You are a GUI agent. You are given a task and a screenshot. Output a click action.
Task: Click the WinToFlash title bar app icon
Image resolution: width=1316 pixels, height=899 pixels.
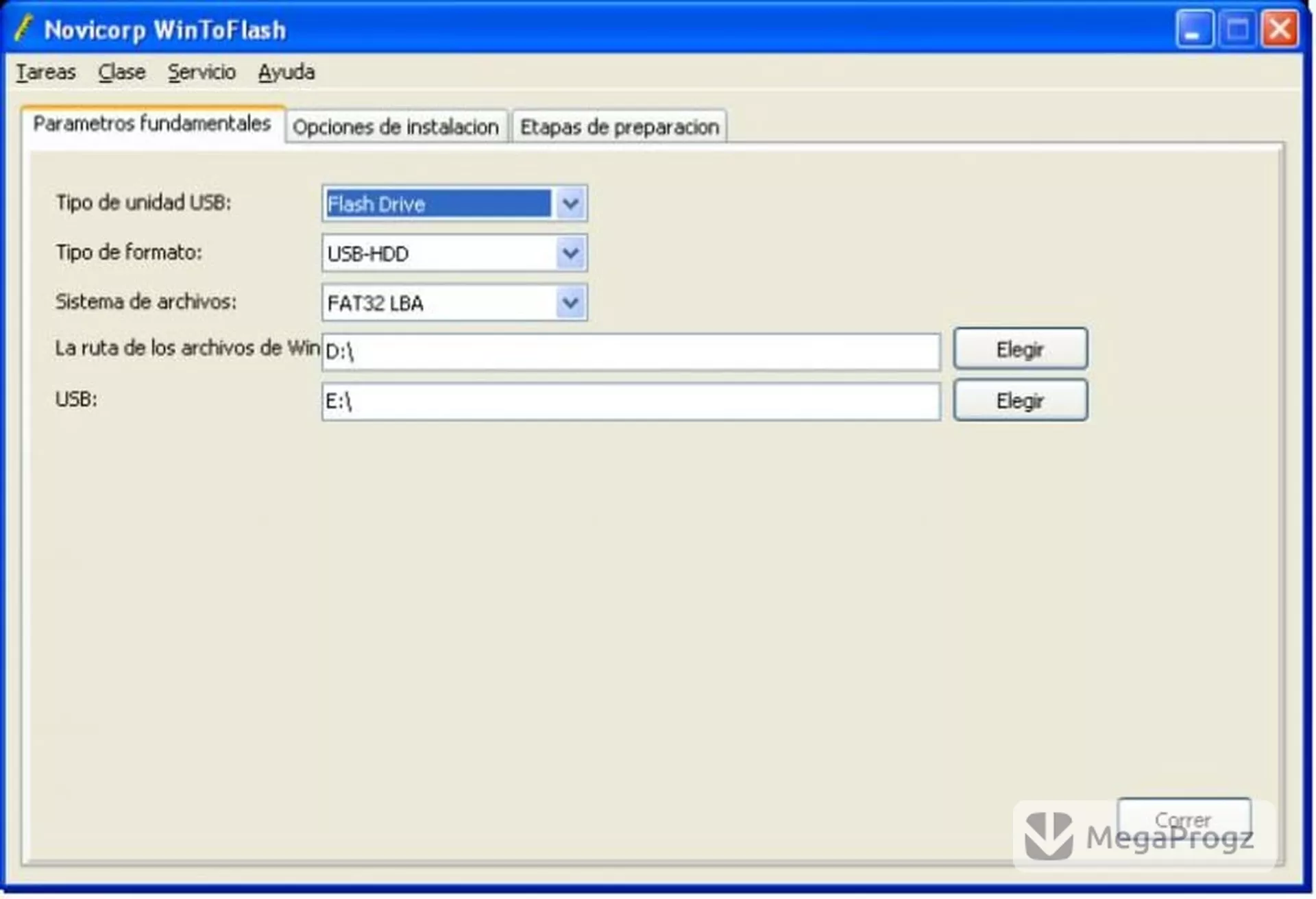click(x=23, y=29)
